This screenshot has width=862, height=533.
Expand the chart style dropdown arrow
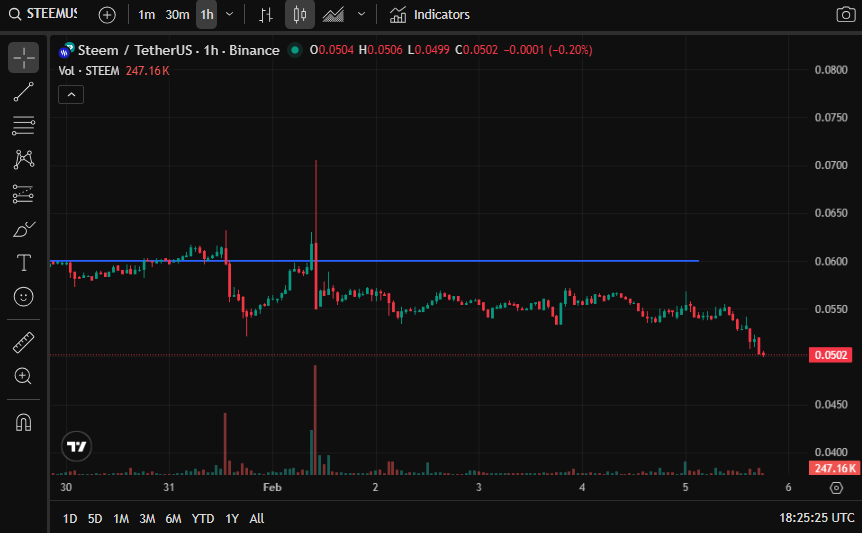361,14
